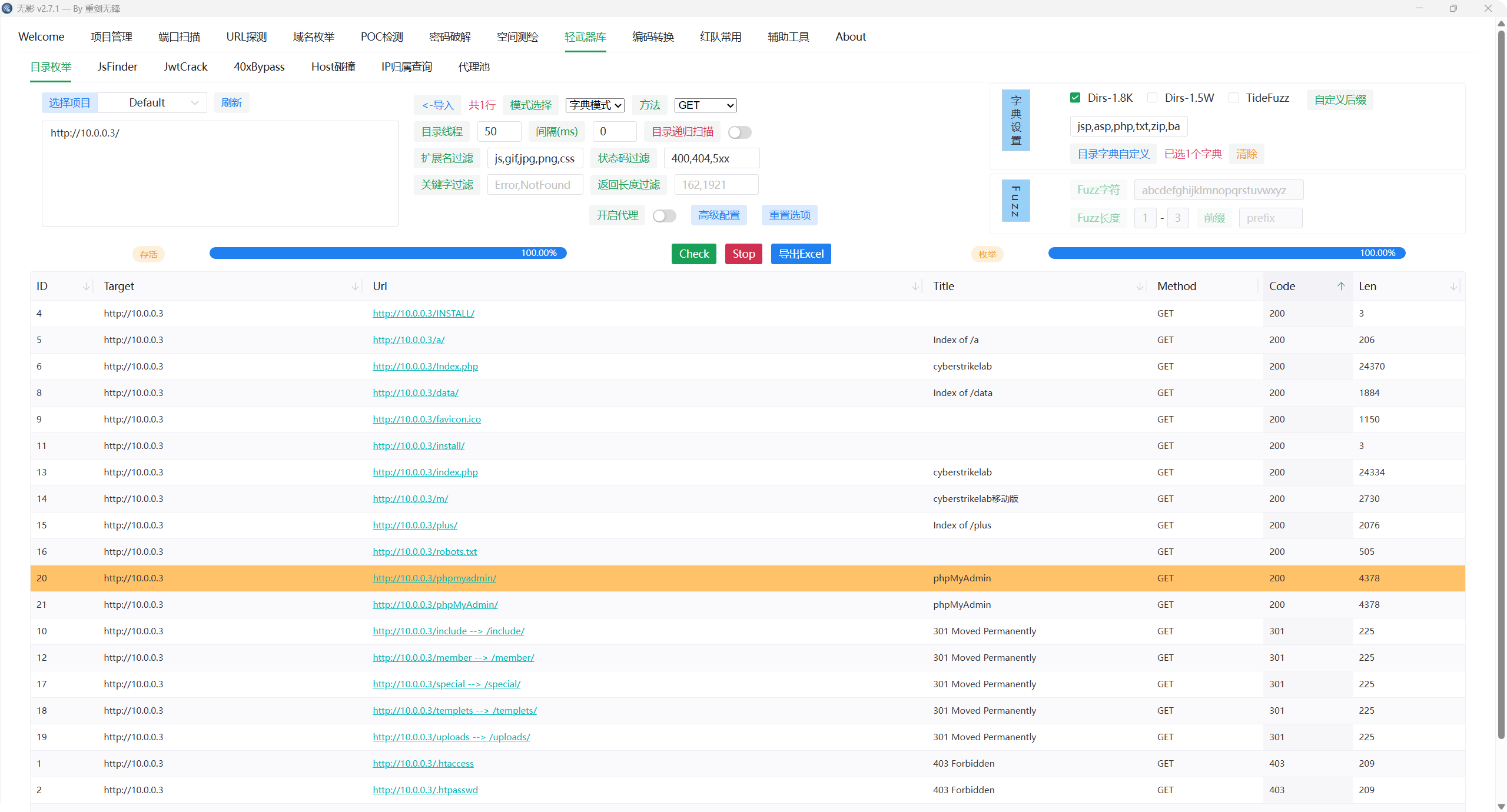Expand the 字典模式 mode selector
The image size is (1507, 812).
pyautogui.click(x=595, y=105)
